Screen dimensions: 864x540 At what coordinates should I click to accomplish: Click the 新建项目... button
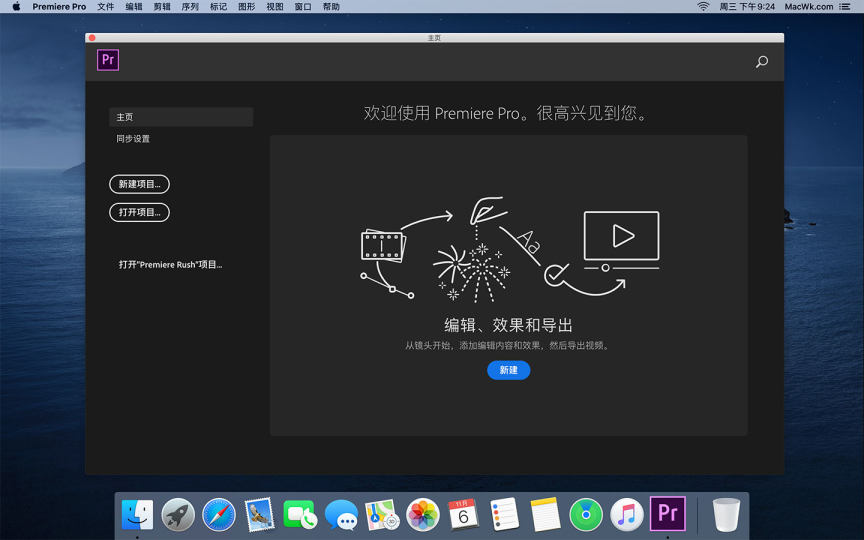click(x=139, y=184)
